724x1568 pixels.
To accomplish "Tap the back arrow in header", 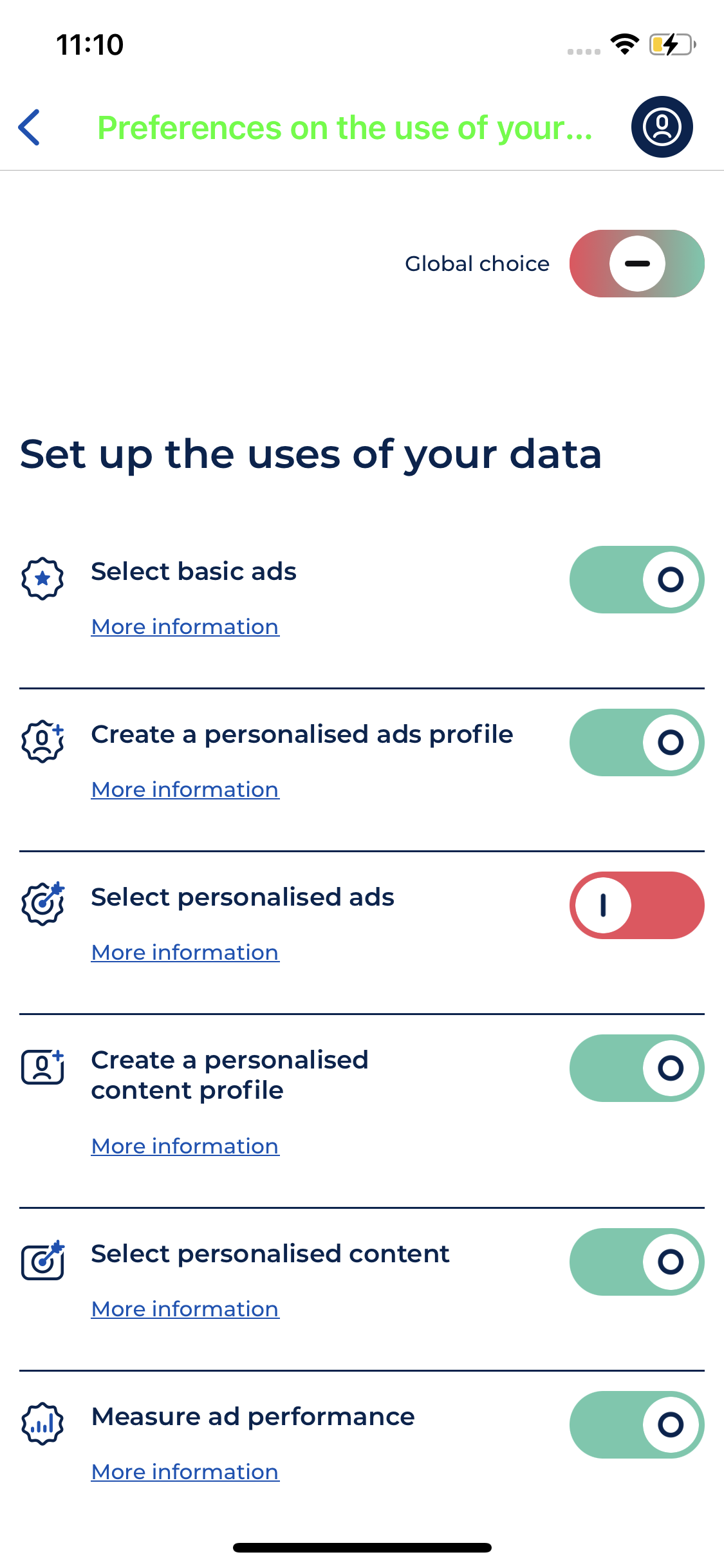I will click(30, 127).
